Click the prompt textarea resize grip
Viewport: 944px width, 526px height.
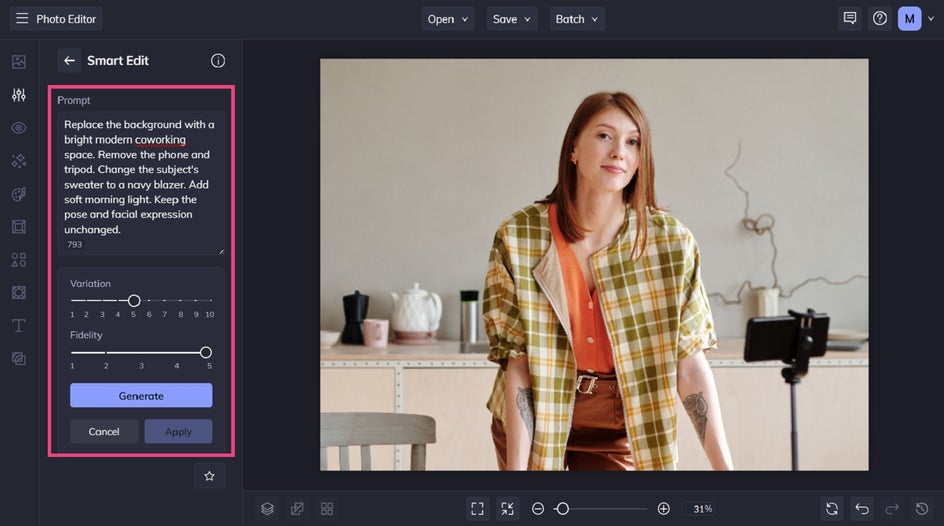point(221,251)
